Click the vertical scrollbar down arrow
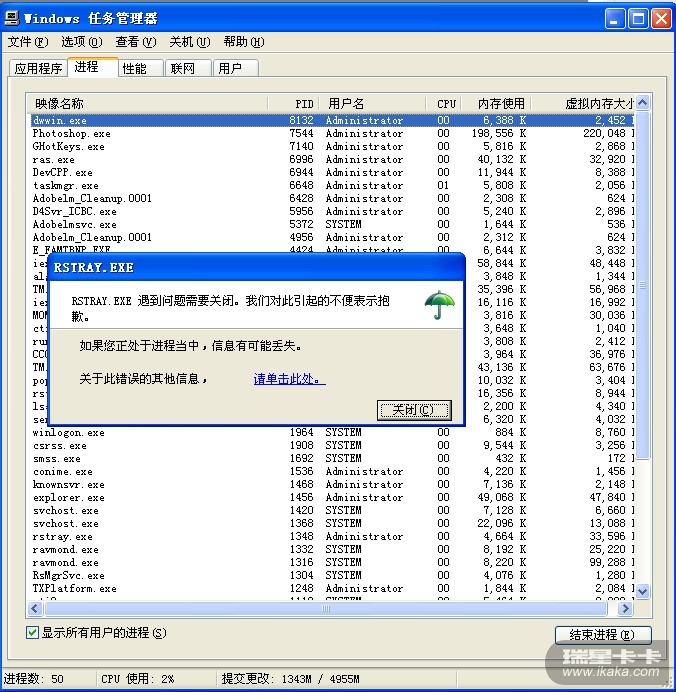This screenshot has width=676, height=692. click(642, 591)
